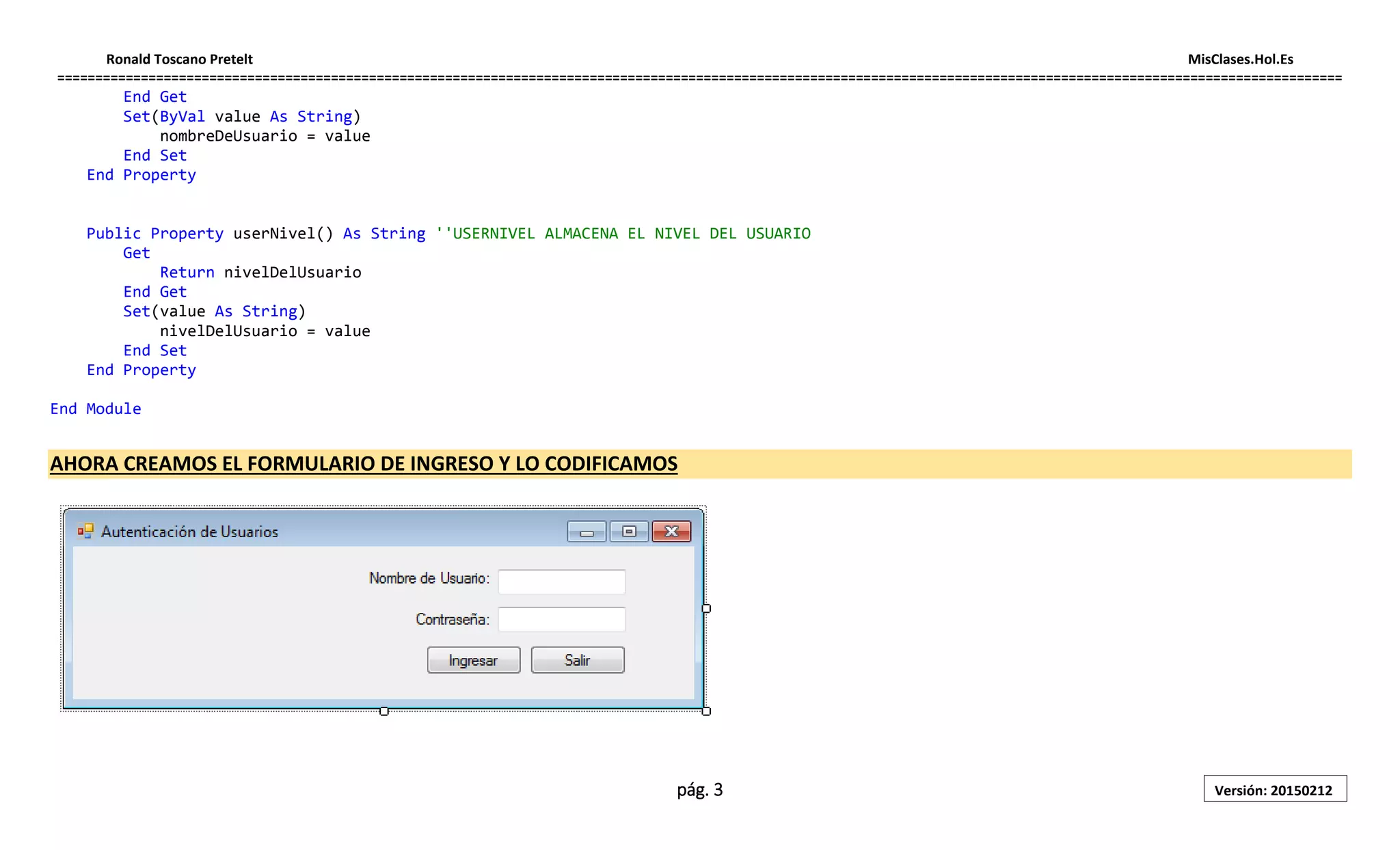Image resolution: width=1400 pixels, height=850 pixels.
Task: Maximize the Autenticación de Usuarios form
Action: [629, 532]
